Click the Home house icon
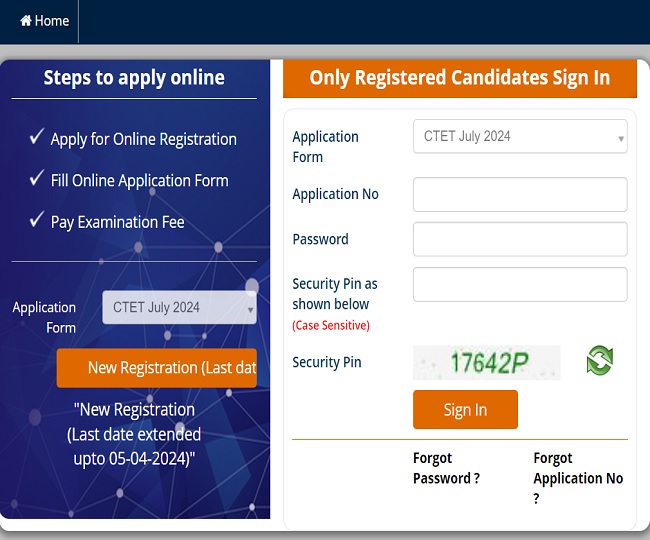This screenshot has width=650, height=540. (x=26, y=20)
